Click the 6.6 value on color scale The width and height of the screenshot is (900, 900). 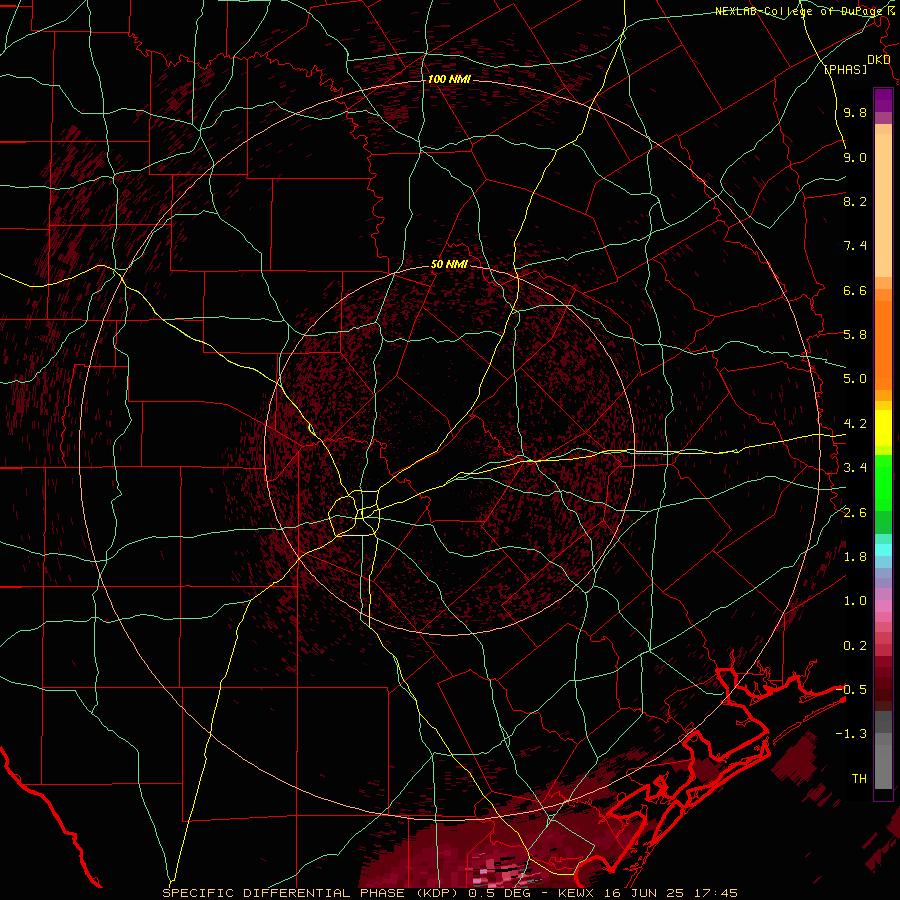pyautogui.click(x=855, y=290)
